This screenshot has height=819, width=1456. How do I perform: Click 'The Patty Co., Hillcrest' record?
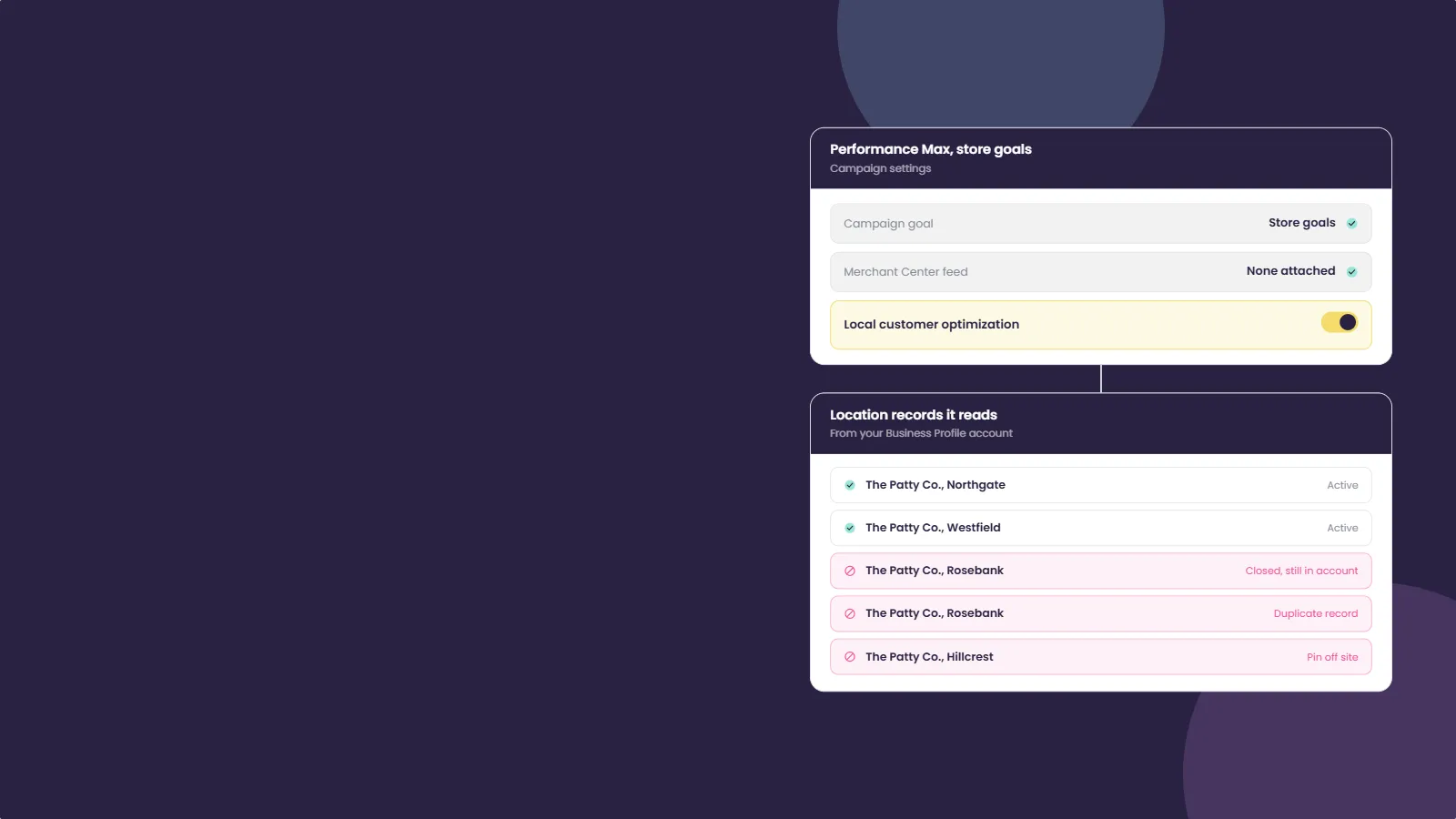[x=1101, y=657]
